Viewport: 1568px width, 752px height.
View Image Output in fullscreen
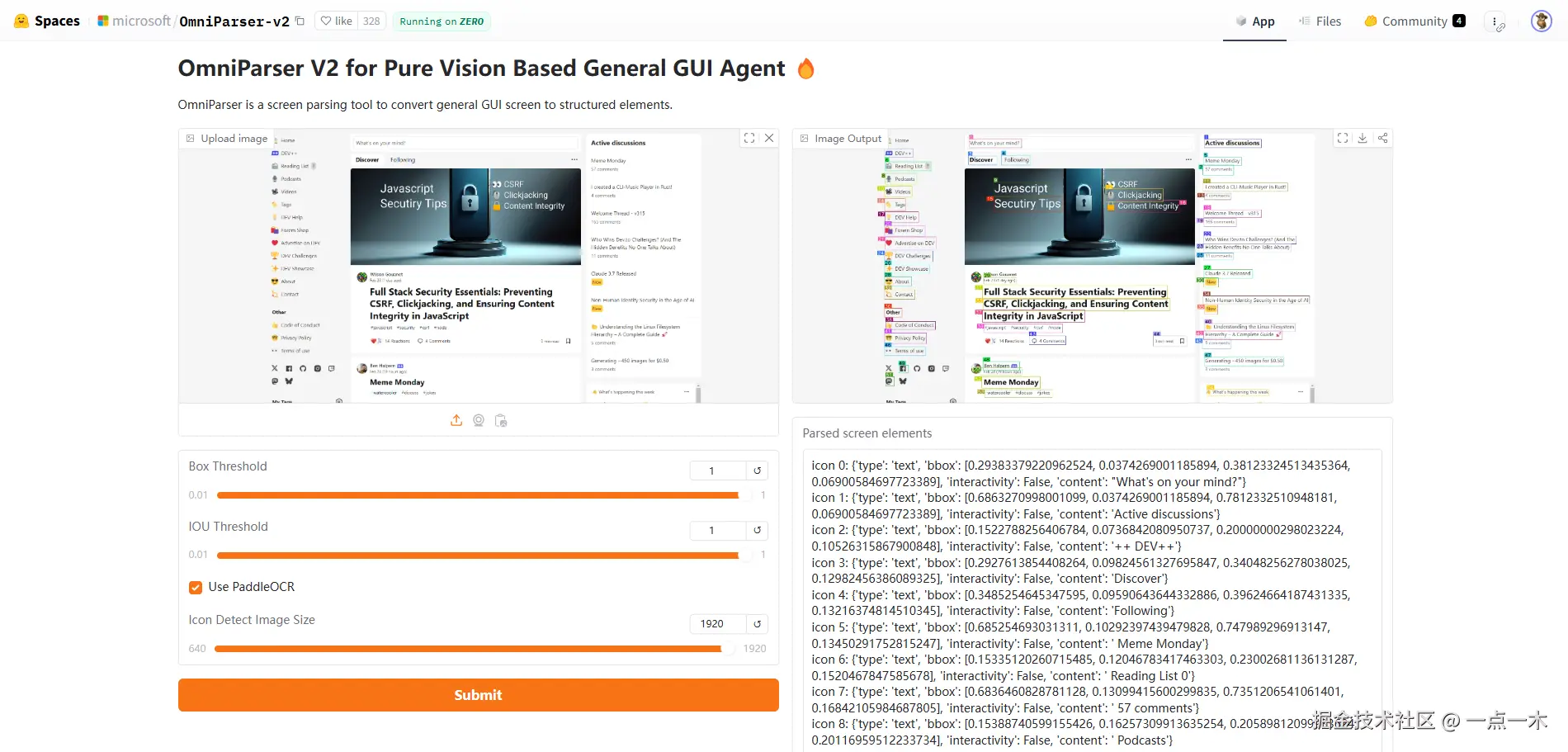pyautogui.click(x=1343, y=138)
